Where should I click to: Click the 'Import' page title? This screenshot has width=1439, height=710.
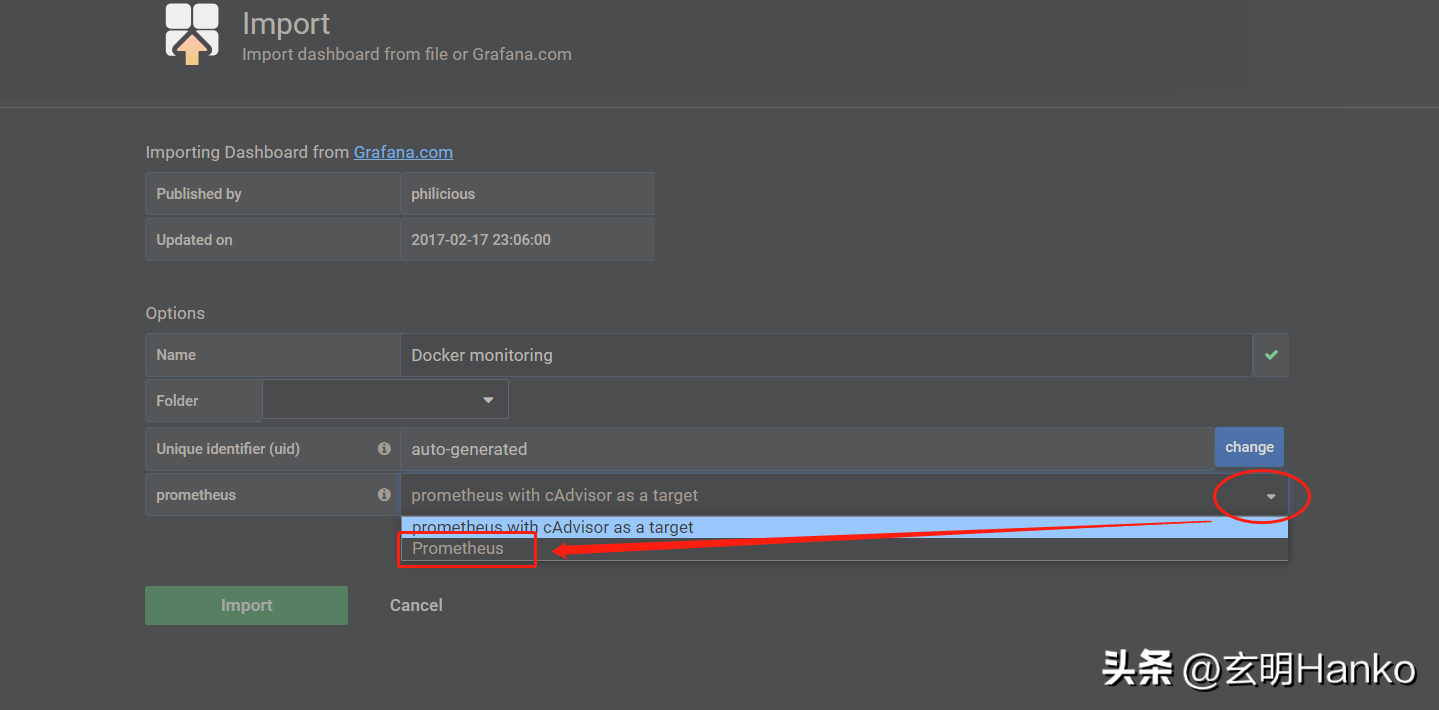[x=286, y=24]
